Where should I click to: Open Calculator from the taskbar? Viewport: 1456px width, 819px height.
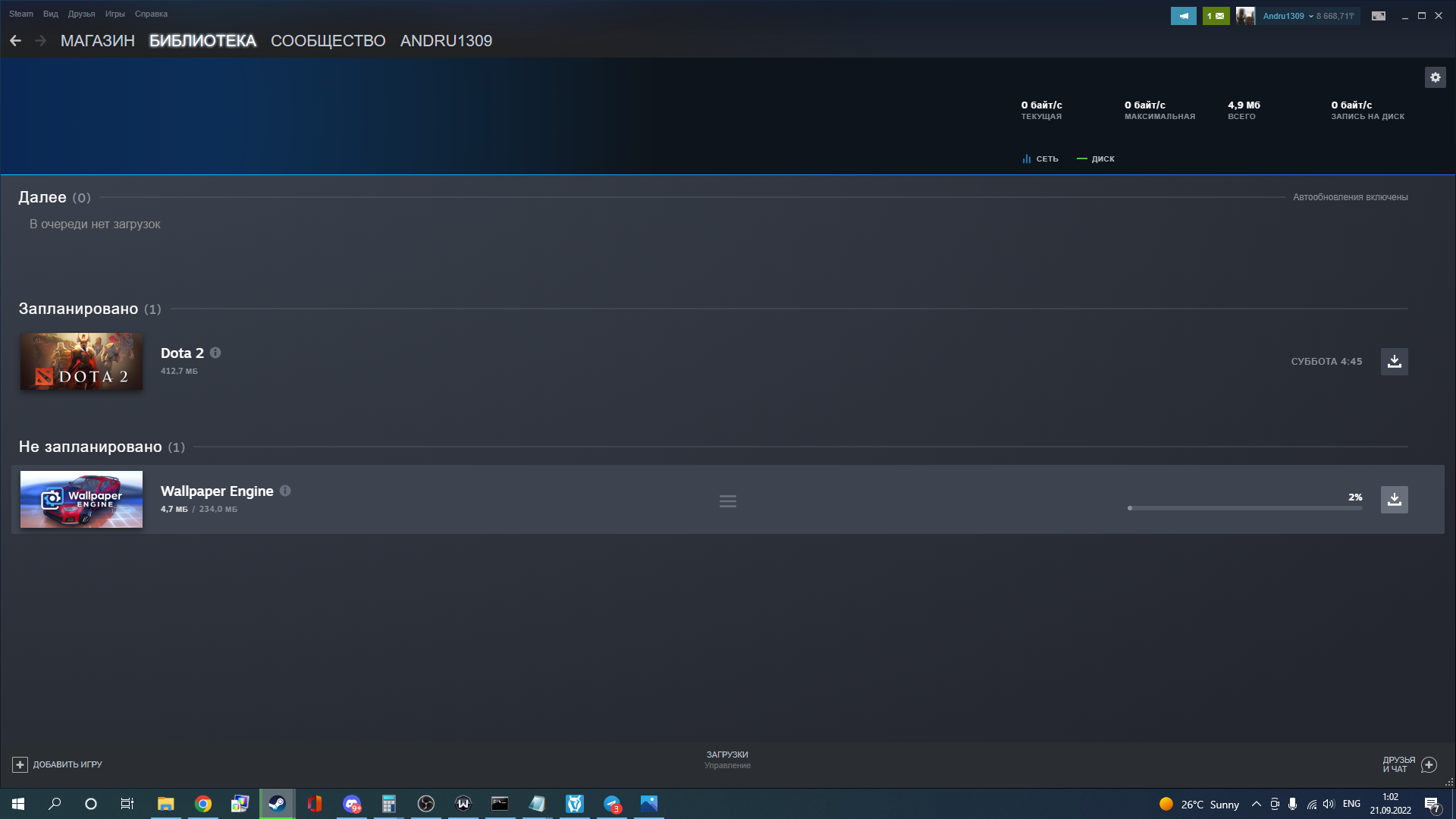click(x=389, y=804)
